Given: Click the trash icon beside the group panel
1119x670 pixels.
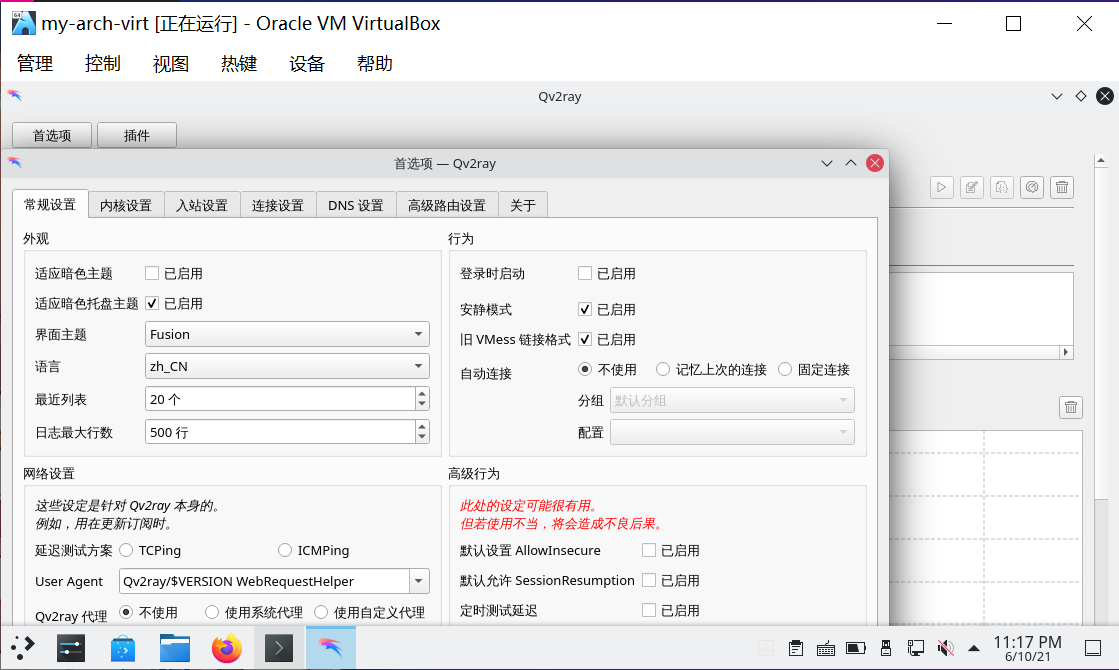Looking at the screenshot, I should pyautogui.click(x=1070, y=407).
